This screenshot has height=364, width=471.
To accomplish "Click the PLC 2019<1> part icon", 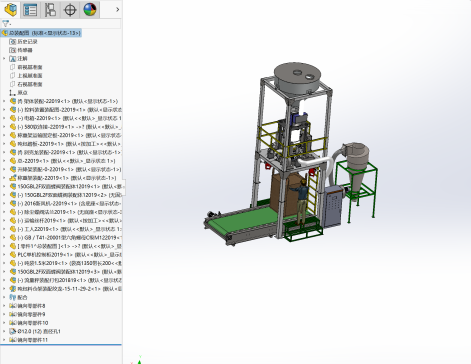I will pos(13,255).
